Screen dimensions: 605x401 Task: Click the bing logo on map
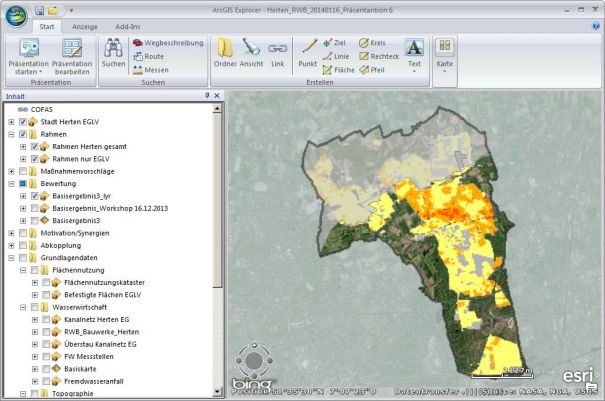tap(251, 384)
